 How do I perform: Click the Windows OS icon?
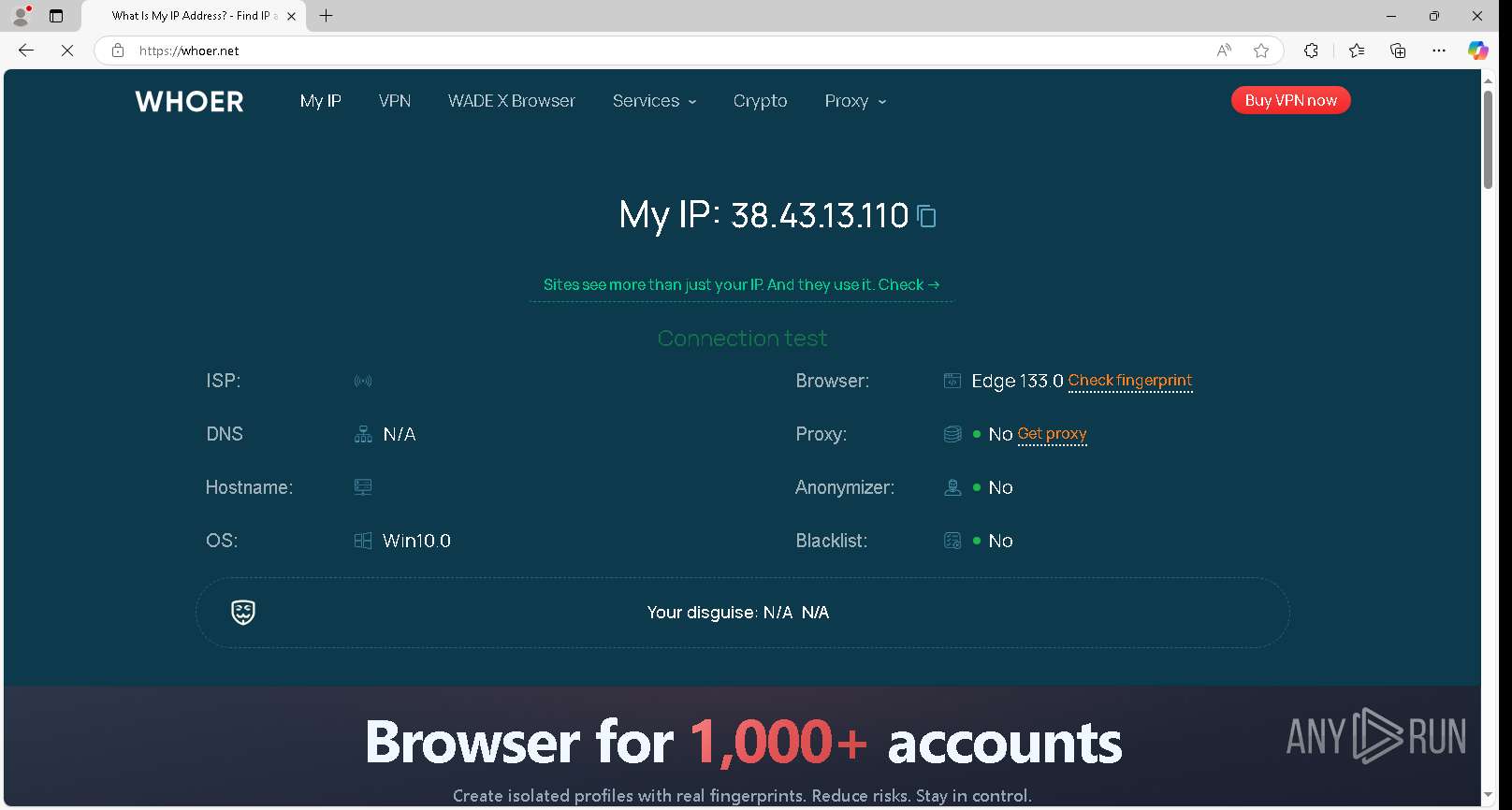(363, 541)
